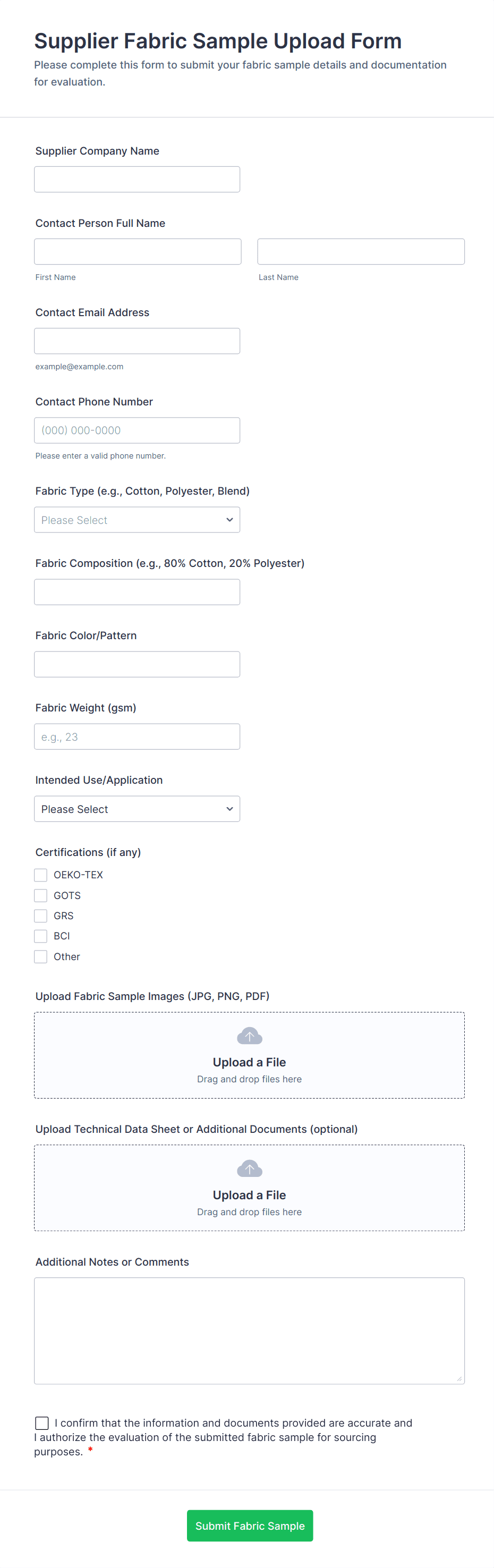Expand the Intended Use/Application dropdown
This screenshot has width=494, height=1568.
click(137, 809)
